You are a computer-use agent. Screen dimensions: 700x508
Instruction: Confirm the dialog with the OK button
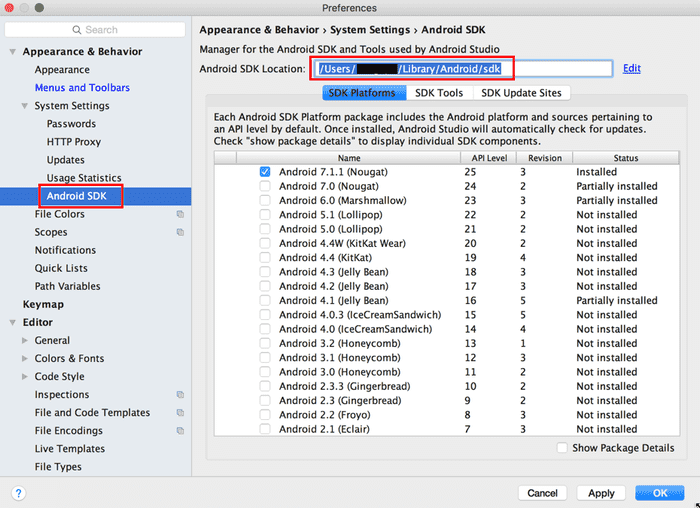point(659,493)
